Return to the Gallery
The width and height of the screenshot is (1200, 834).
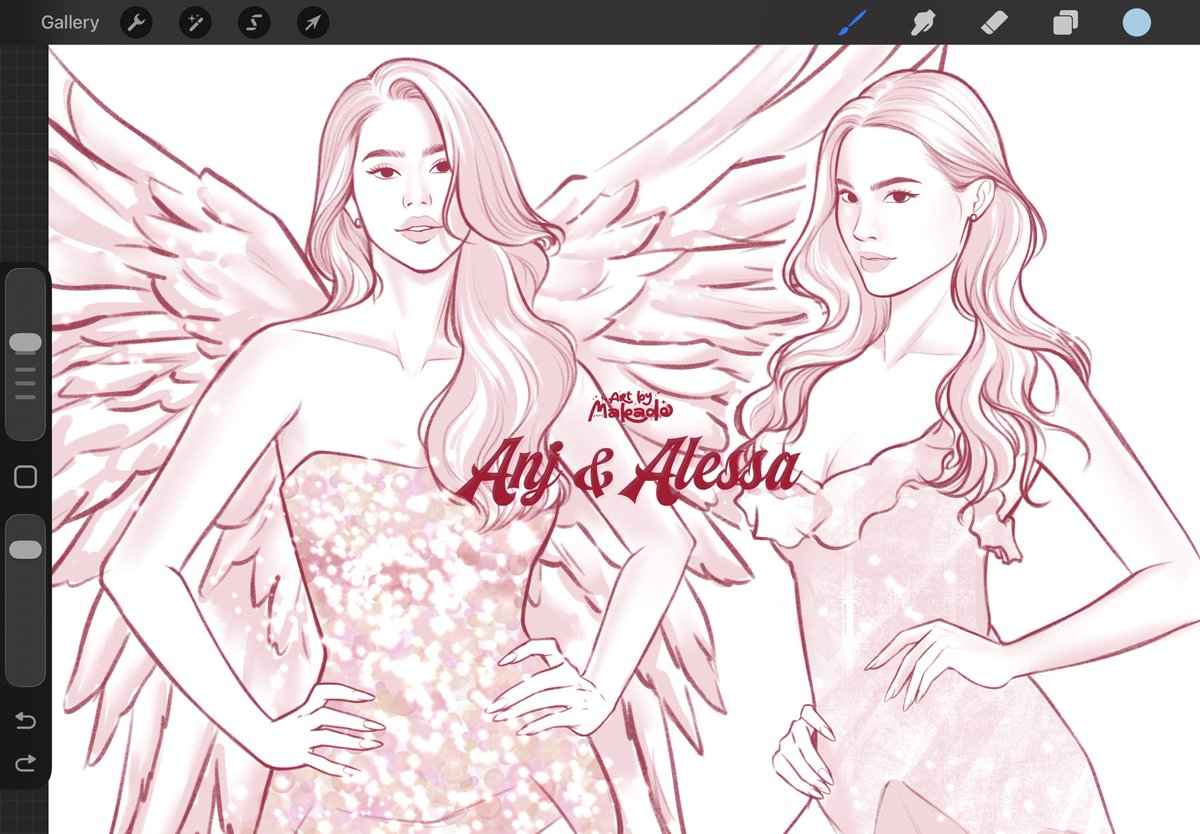(70, 22)
